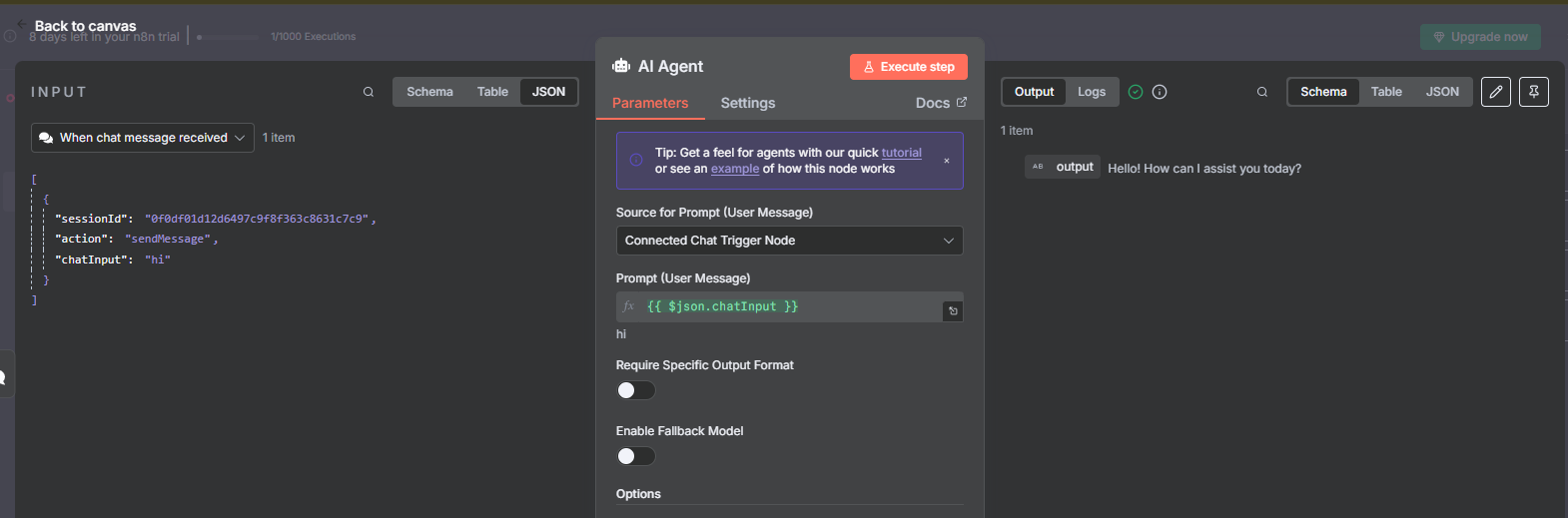Click the Prompt expression input field
Image resolution: width=1568 pixels, height=518 pixels.
789,306
